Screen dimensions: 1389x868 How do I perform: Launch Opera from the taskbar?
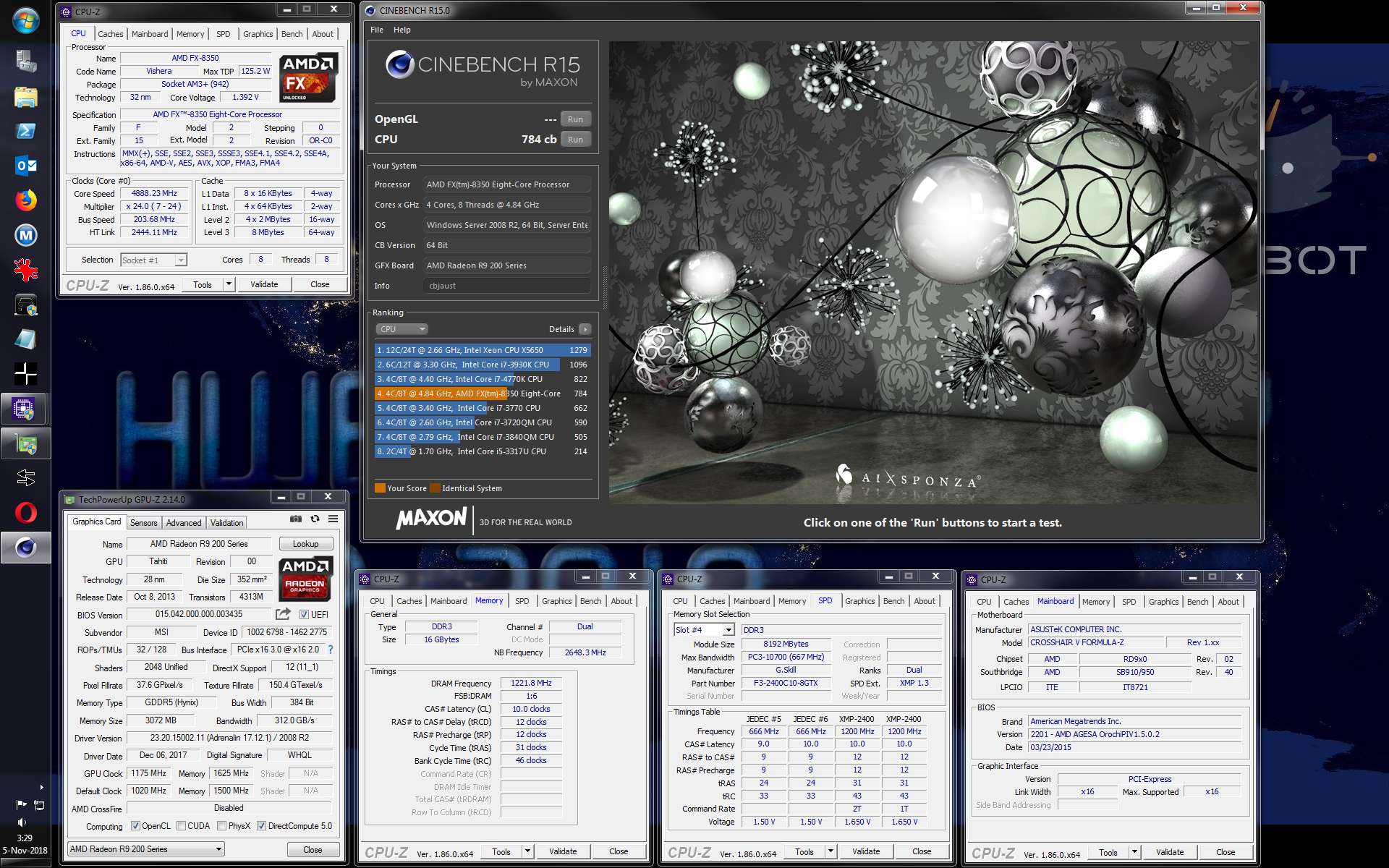25,513
